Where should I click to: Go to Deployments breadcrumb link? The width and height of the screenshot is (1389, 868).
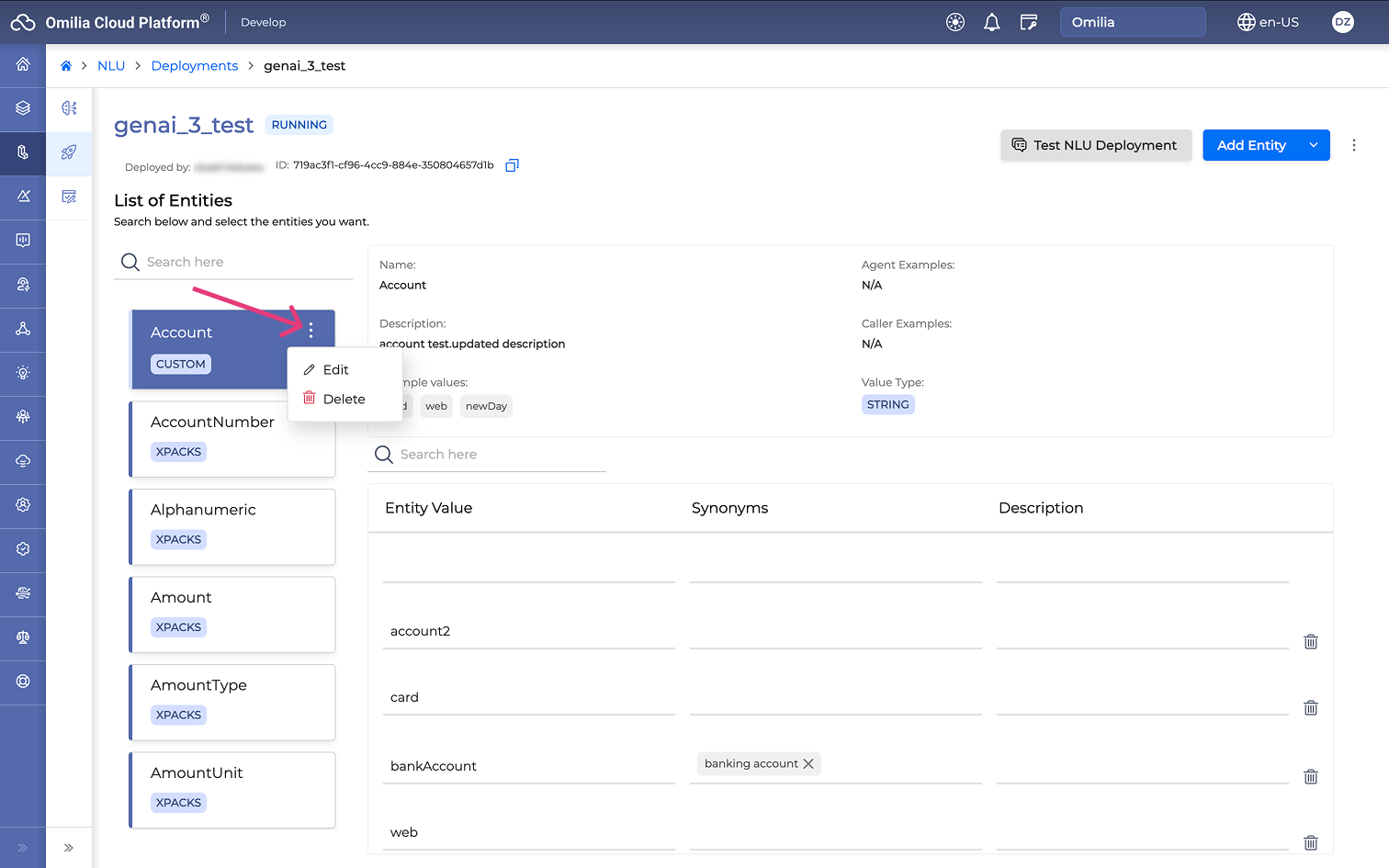pos(194,66)
